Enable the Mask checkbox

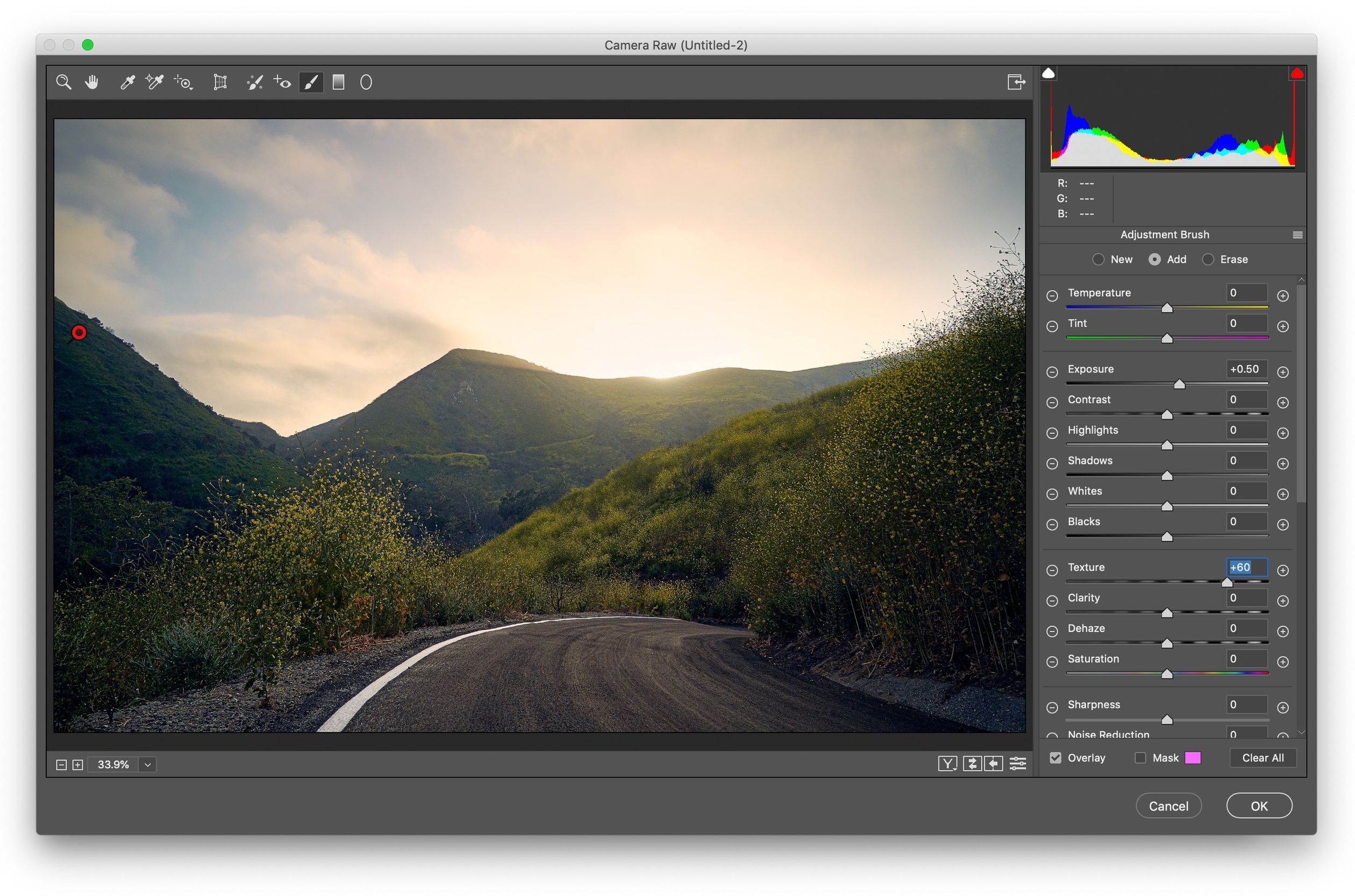pyautogui.click(x=1140, y=757)
